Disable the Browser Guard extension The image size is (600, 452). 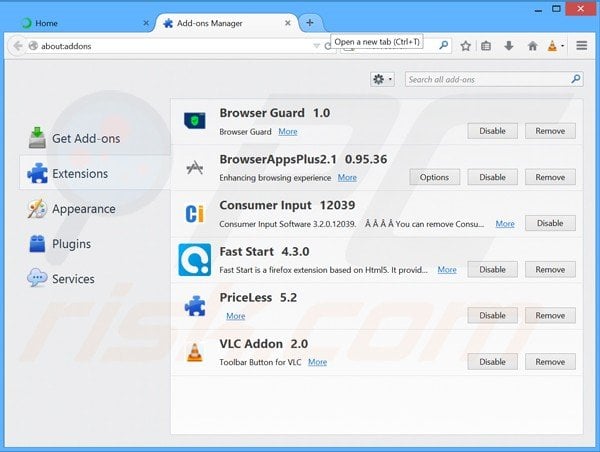[492, 131]
